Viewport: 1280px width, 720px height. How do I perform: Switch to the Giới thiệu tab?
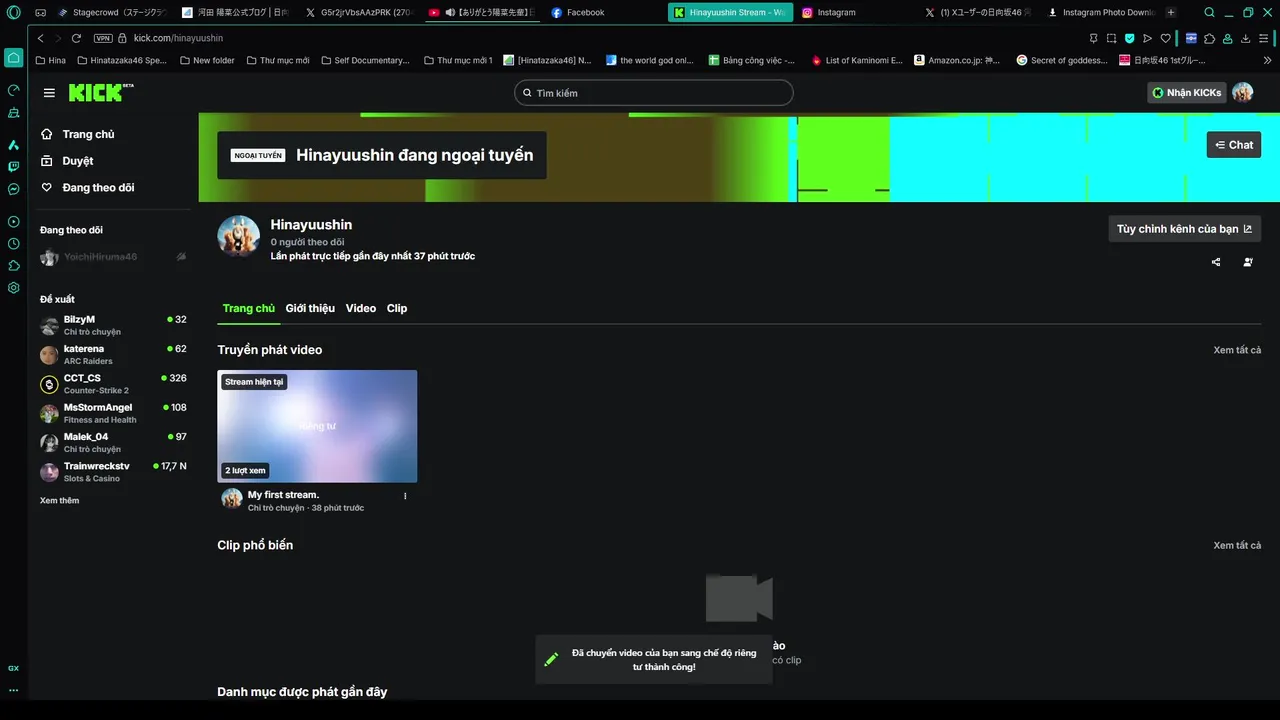(310, 308)
